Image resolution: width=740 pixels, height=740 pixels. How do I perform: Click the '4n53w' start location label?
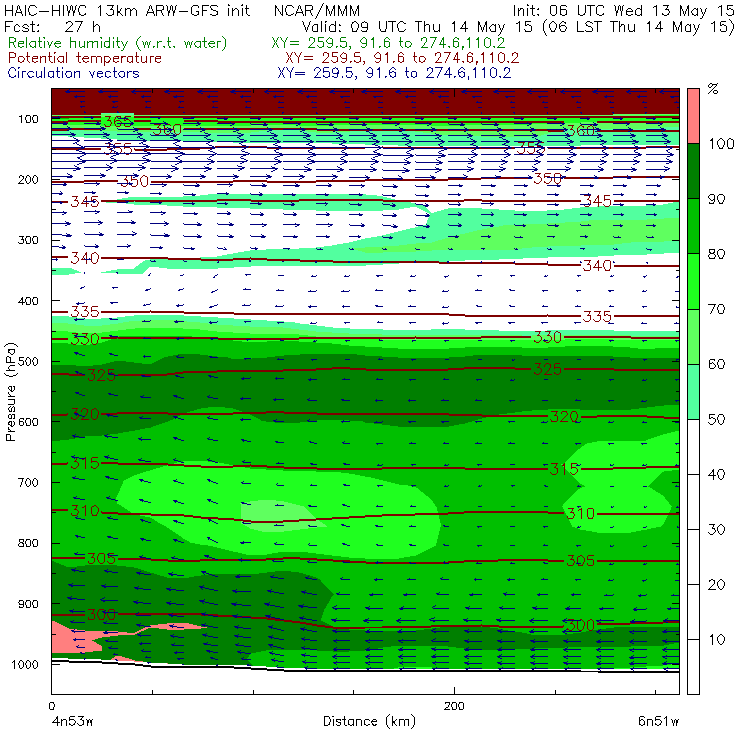pyautogui.click(x=72, y=722)
